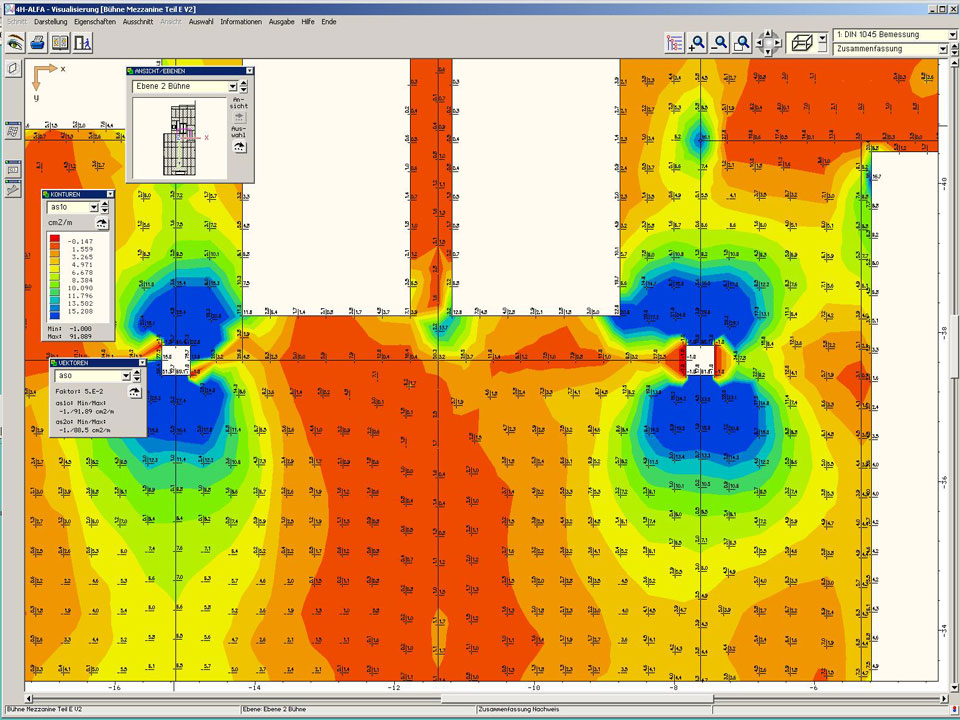Open the legend list settings icon
Screen dimensions: 960x720
coord(674,43)
